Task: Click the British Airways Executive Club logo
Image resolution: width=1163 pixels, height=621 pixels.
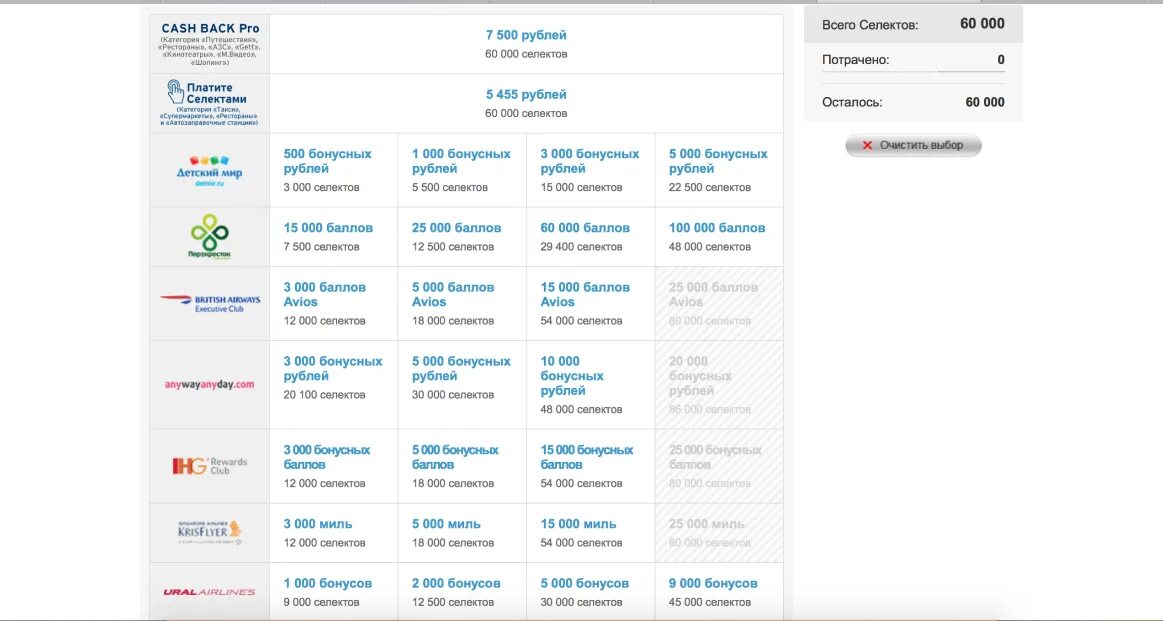Action: 210,303
